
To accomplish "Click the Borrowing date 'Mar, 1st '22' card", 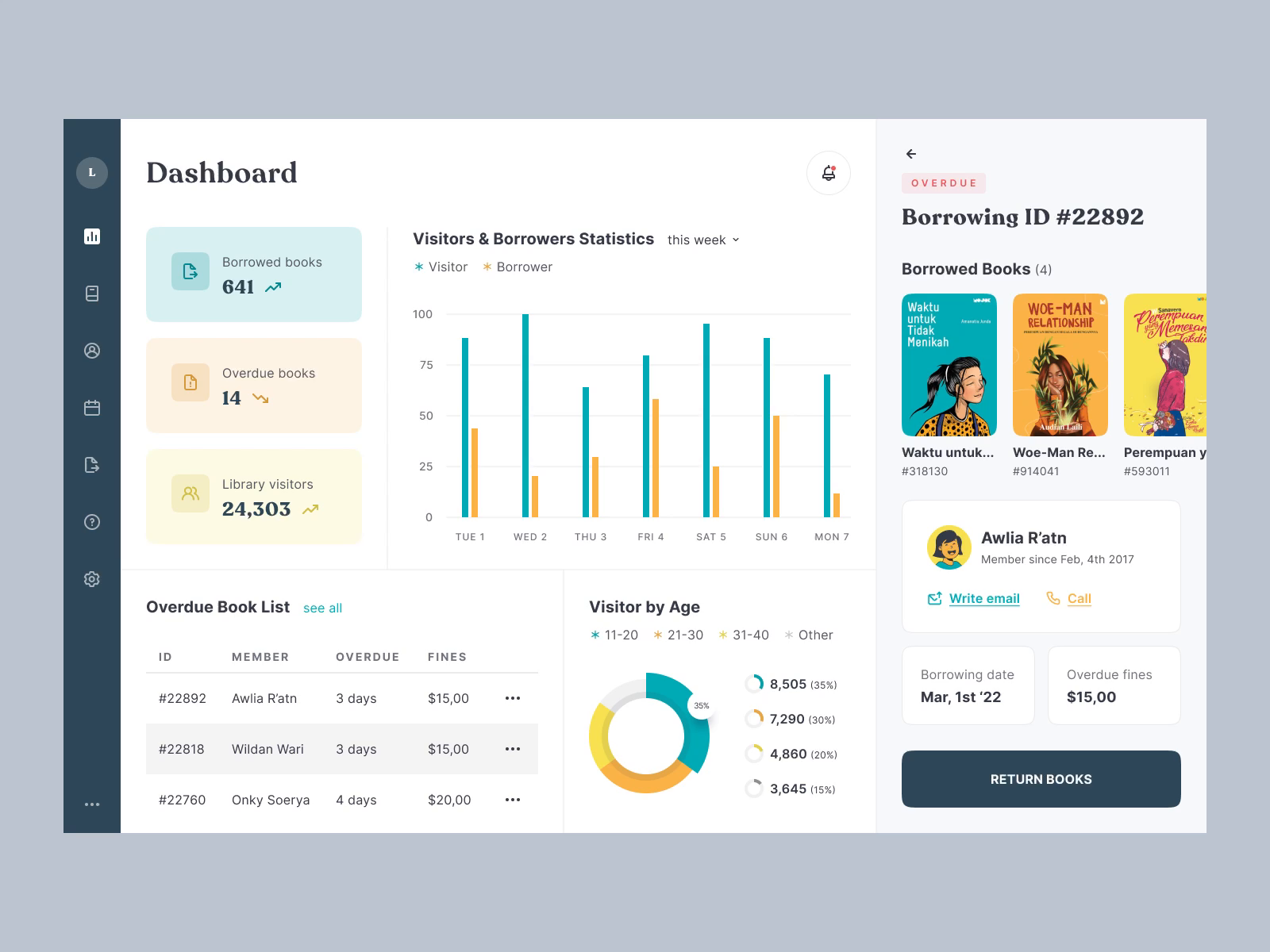I will click(x=968, y=685).
